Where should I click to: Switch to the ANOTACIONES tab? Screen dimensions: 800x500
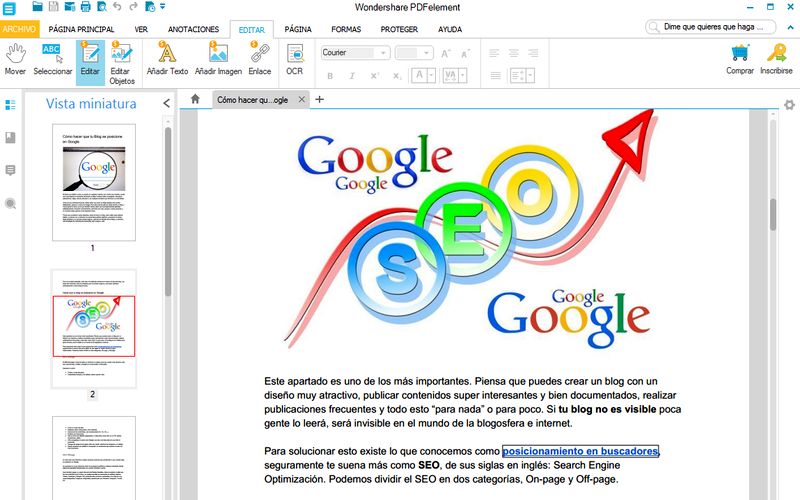coord(193,29)
